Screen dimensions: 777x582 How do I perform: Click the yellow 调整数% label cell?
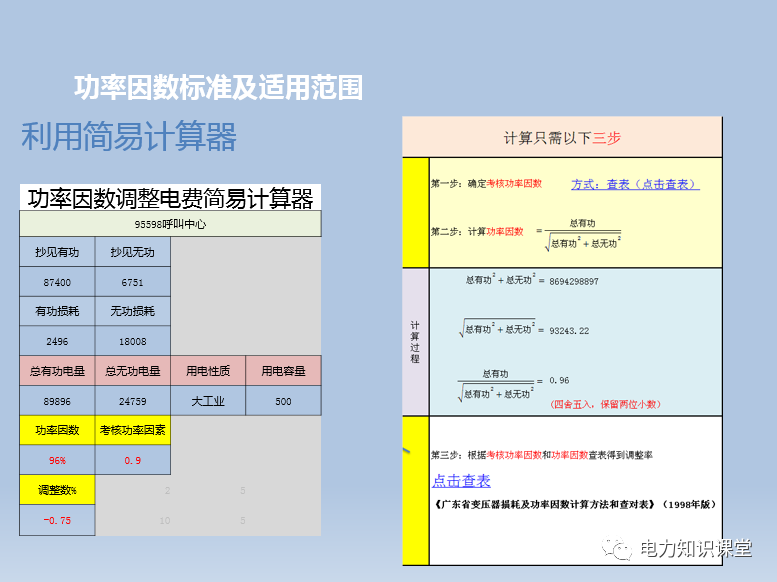pos(57,490)
